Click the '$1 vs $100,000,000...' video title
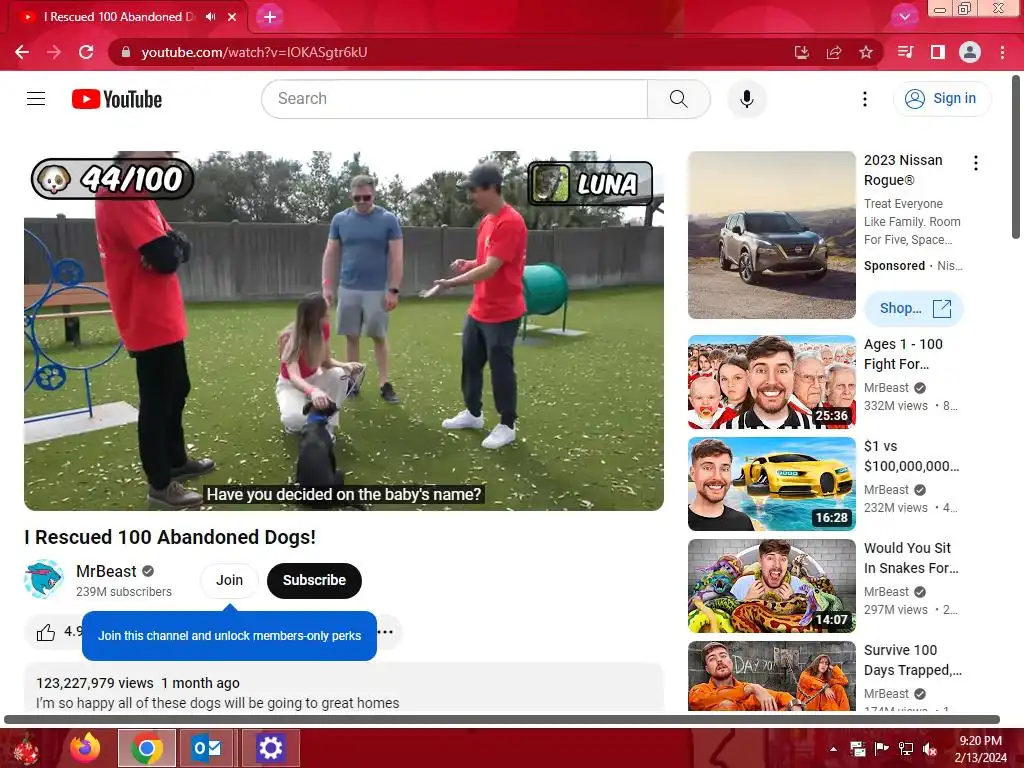The width and height of the screenshot is (1024, 768). coord(912,456)
